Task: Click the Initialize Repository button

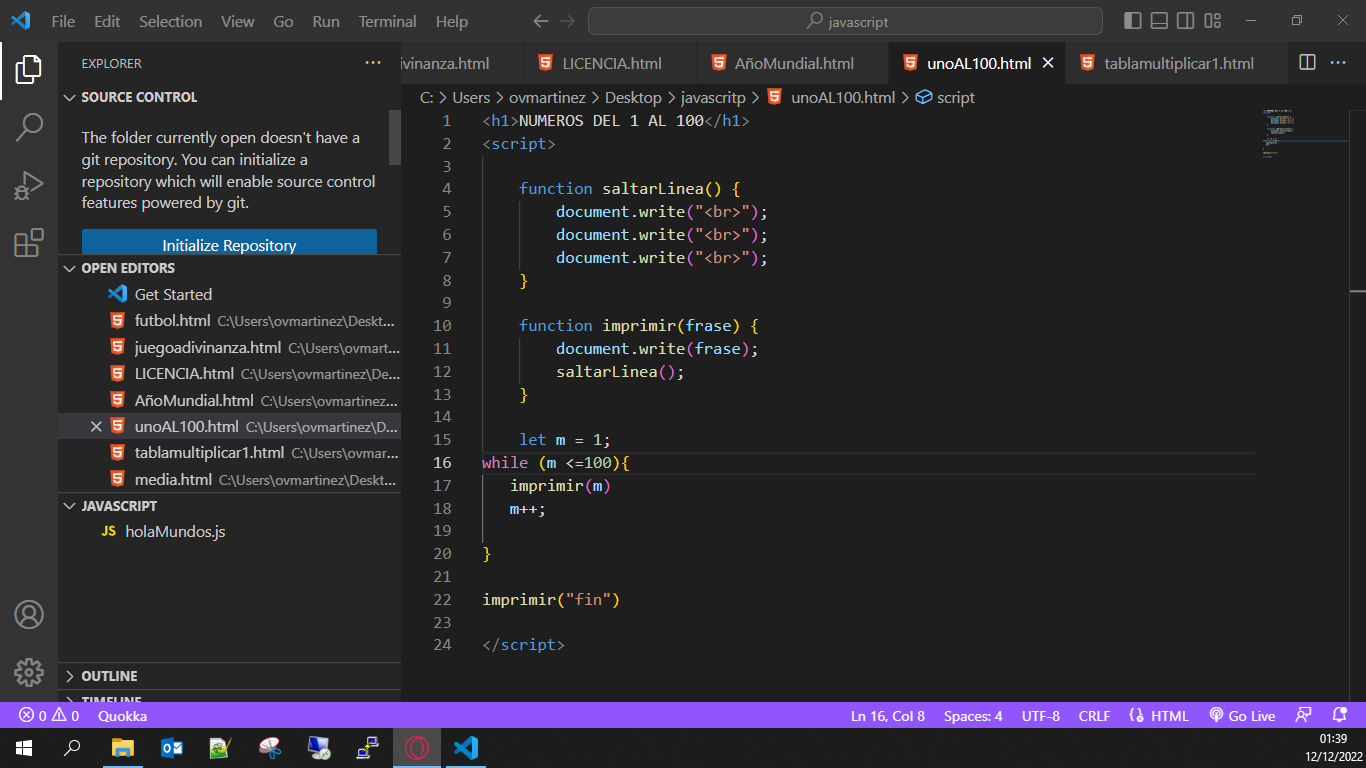Action: (x=229, y=243)
